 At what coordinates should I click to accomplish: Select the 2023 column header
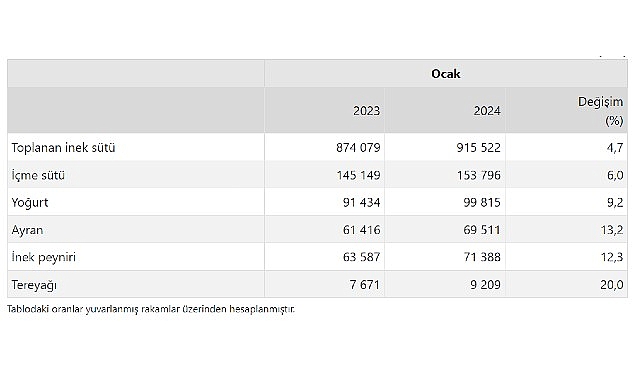[x=366, y=111]
